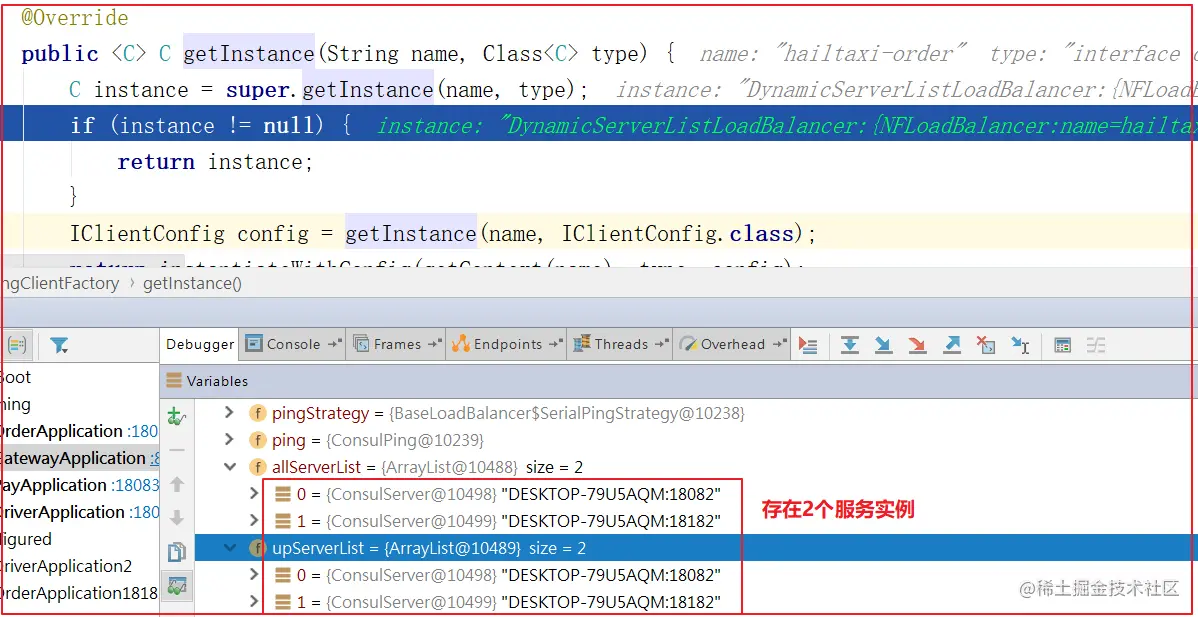This screenshot has width=1198, height=617.
Task: Expand allServerList item 0 node
Action: (254, 494)
